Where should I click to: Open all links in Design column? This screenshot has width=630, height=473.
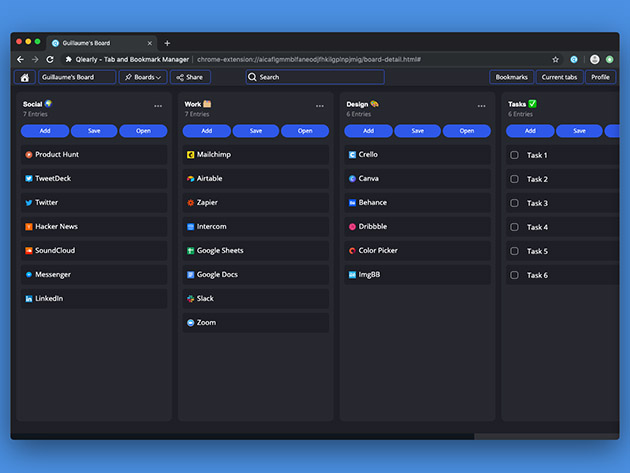tap(466, 131)
